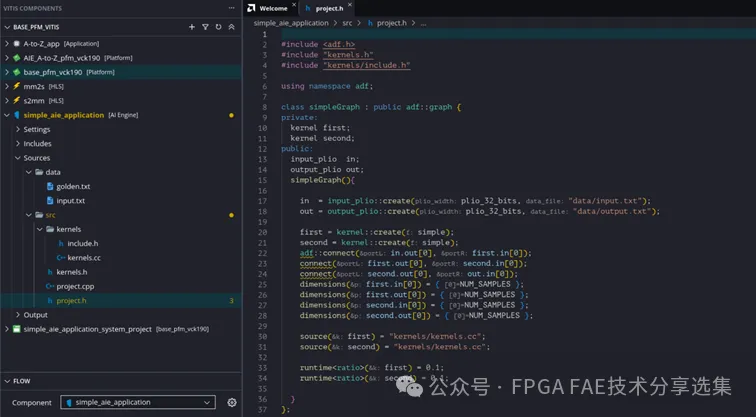Select golden.txt file
This screenshot has width=756, height=417.
[x=73, y=186]
